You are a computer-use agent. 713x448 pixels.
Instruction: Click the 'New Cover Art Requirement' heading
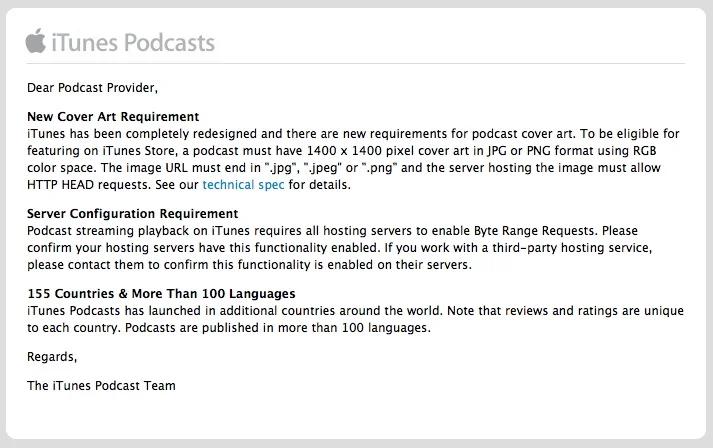pyautogui.click(x=113, y=117)
